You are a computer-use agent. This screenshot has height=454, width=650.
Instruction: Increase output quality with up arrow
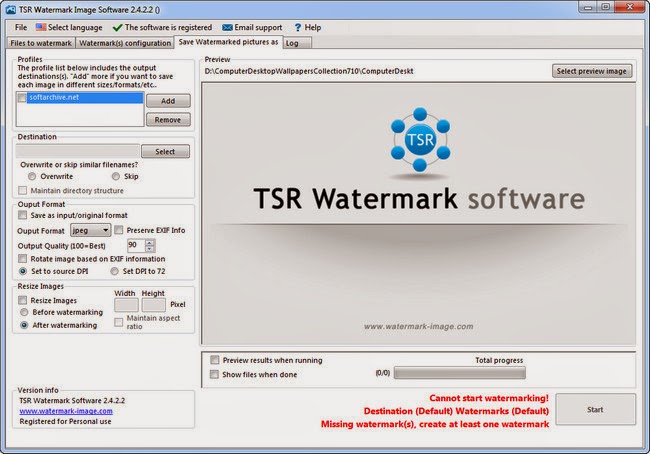[x=150, y=243]
